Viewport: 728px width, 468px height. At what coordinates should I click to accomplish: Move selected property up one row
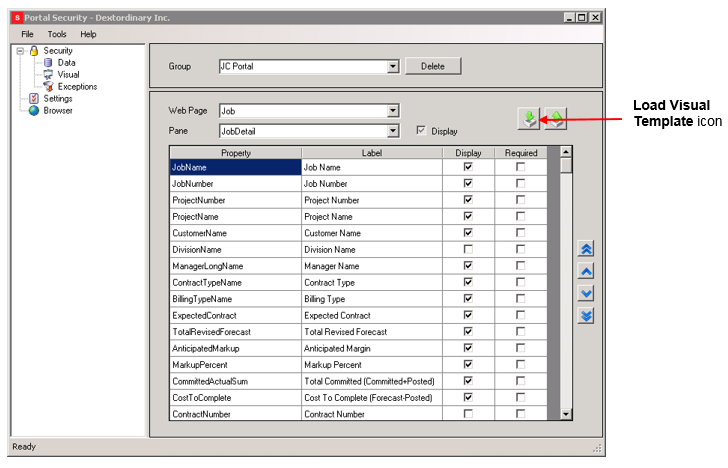pos(587,271)
